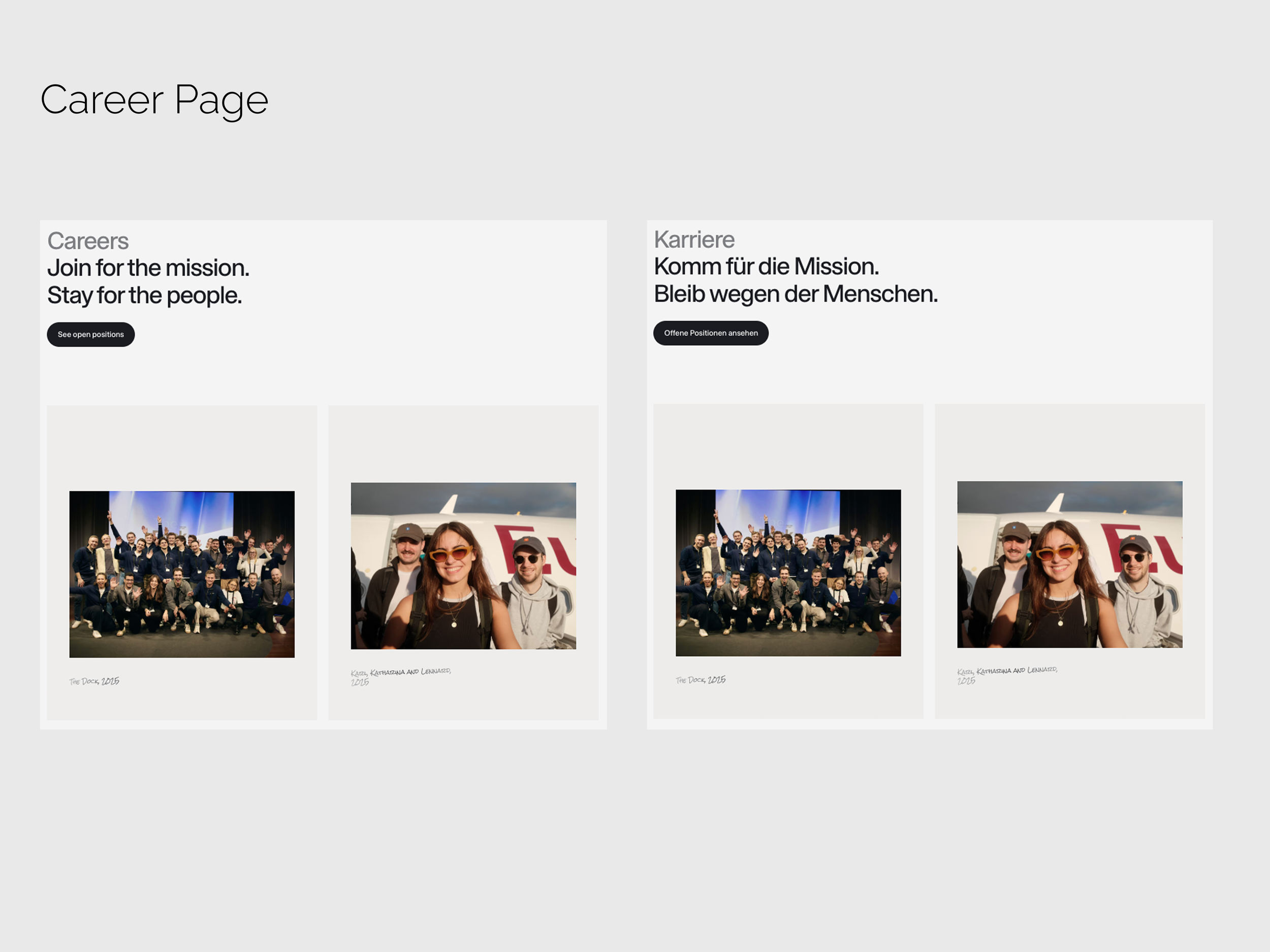Select the "Stay for the people." headline
This screenshot has width=1270, height=952.
[x=144, y=296]
